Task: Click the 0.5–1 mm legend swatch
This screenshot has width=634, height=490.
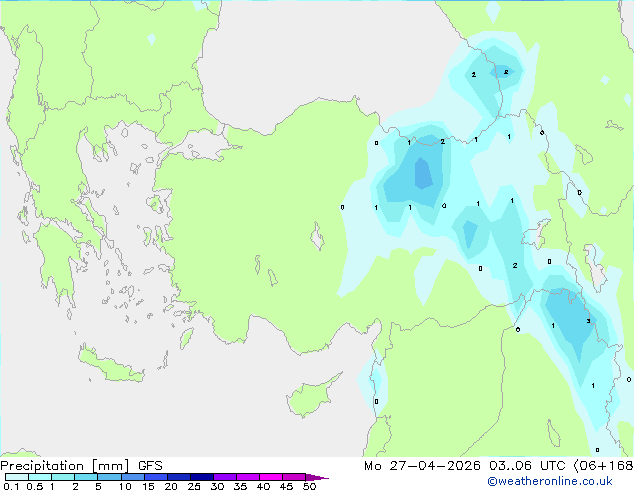Action: pyautogui.click(x=40, y=477)
